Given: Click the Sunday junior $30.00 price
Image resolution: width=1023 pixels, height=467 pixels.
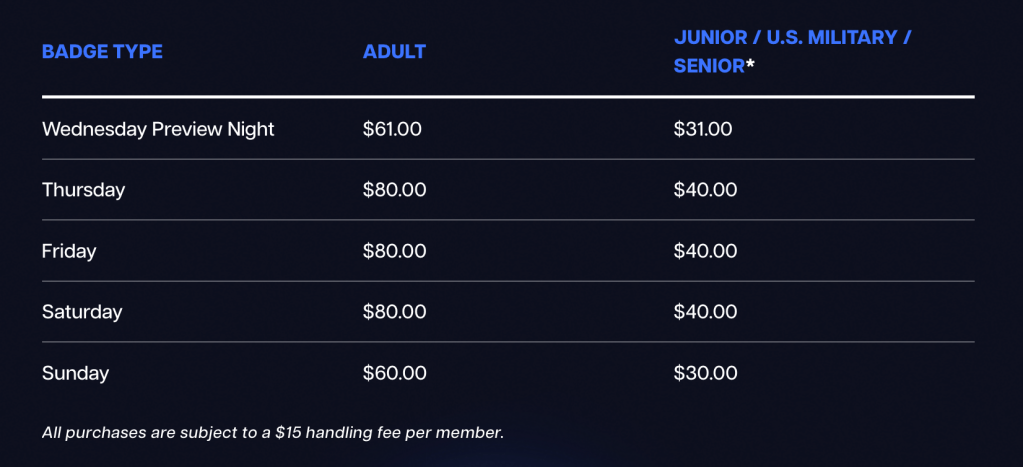Looking at the screenshot, I should [705, 373].
